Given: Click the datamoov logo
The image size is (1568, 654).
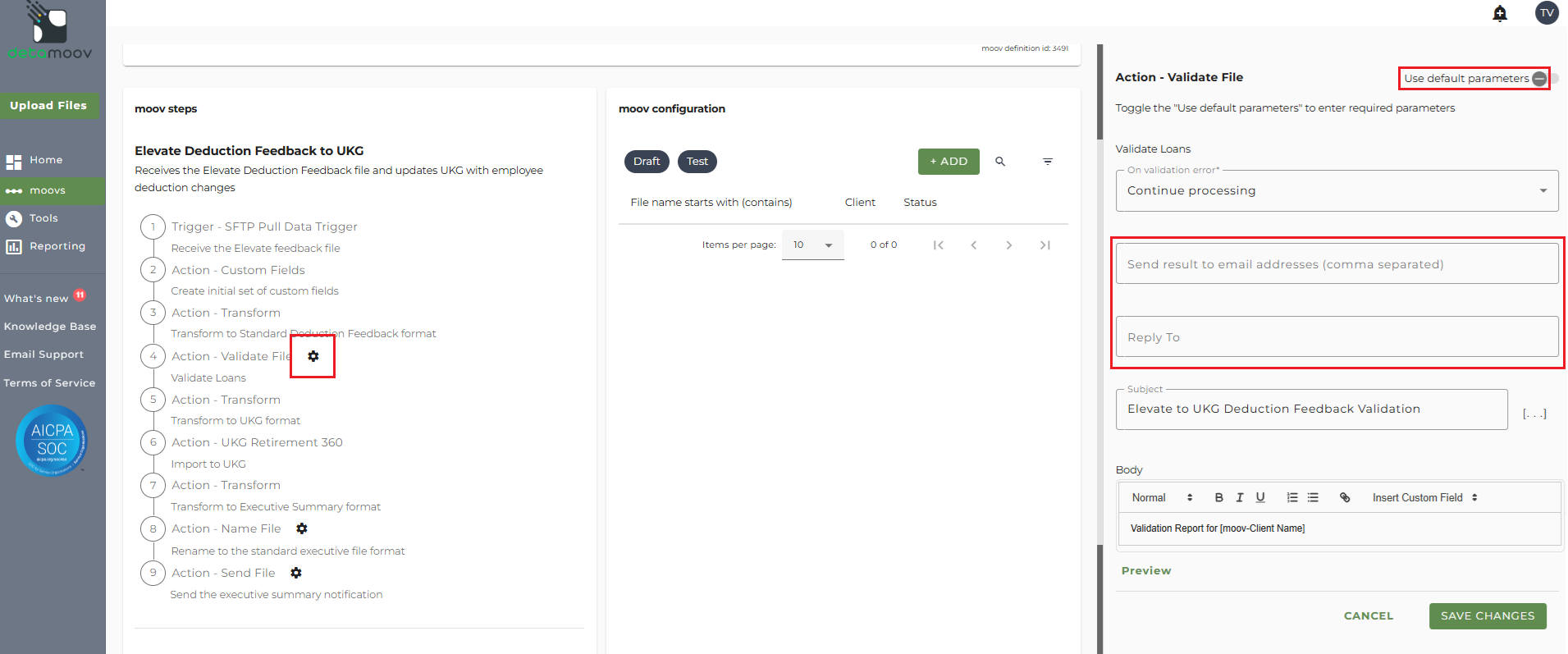Looking at the screenshot, I should [x=50, y=31].
